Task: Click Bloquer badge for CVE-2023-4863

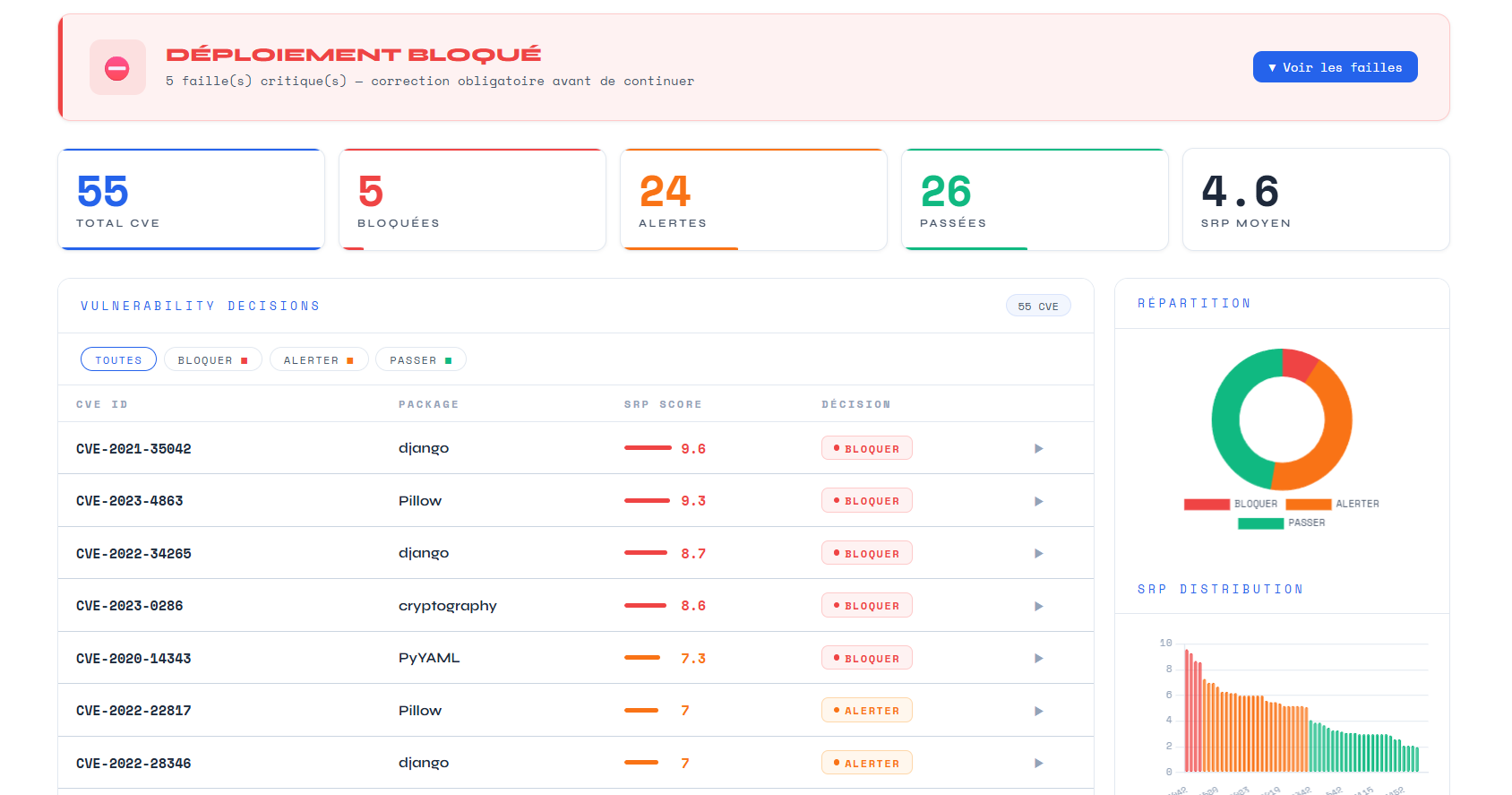Action: [x=866, y=500]
